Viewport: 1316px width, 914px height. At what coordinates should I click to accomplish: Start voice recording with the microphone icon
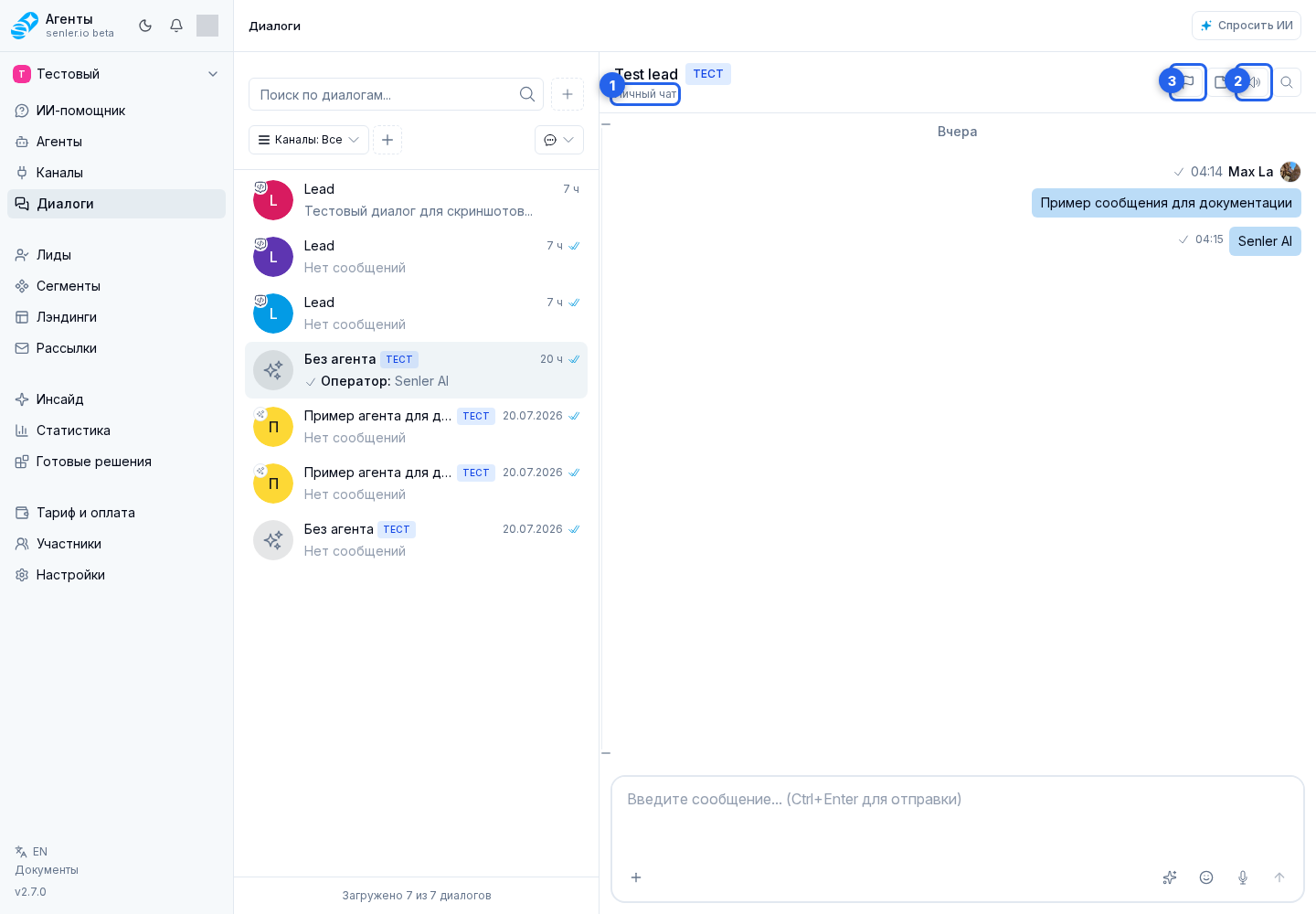pos(1243,877)
